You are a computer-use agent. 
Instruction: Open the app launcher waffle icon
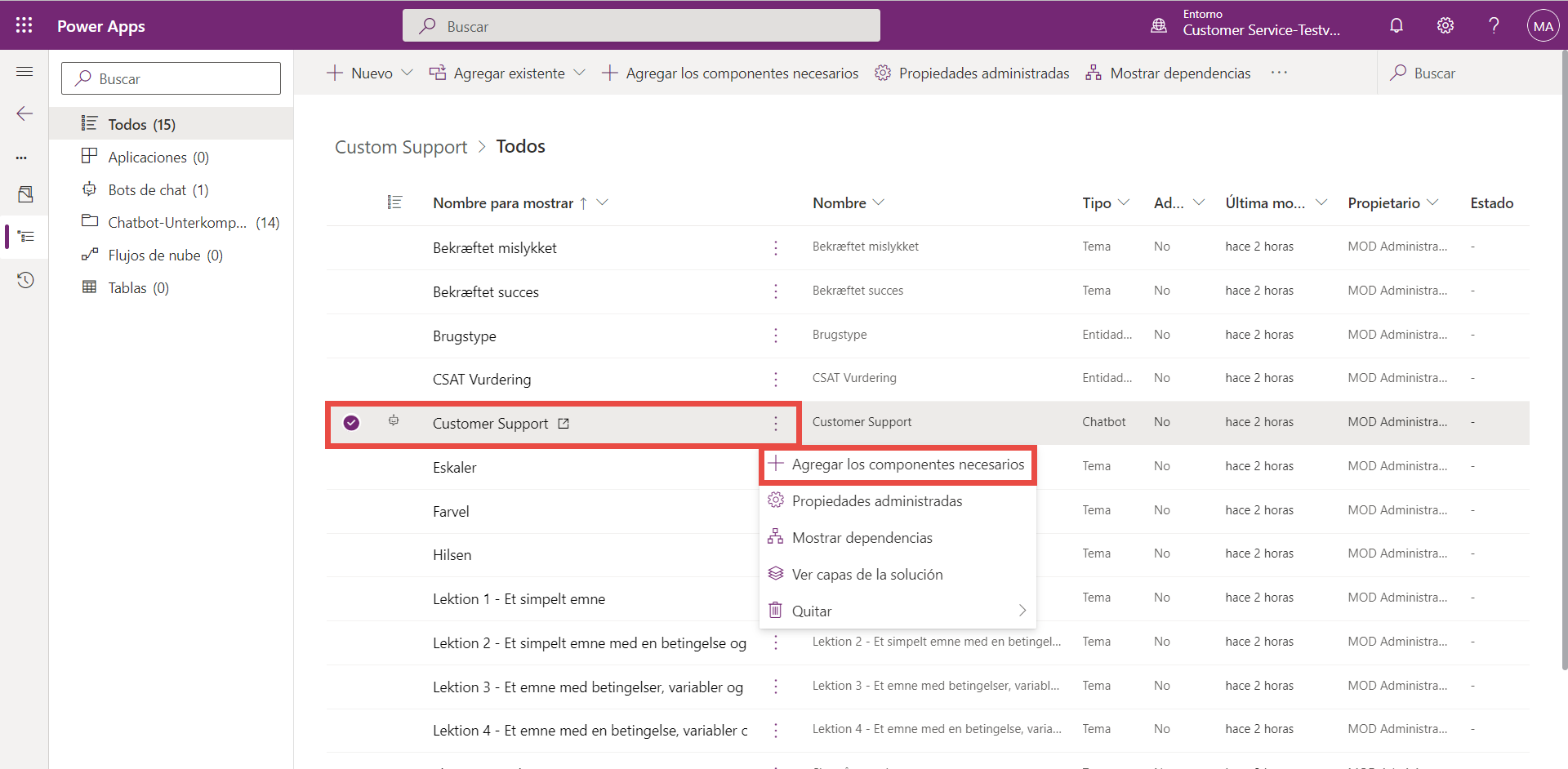tap(24, 25)
